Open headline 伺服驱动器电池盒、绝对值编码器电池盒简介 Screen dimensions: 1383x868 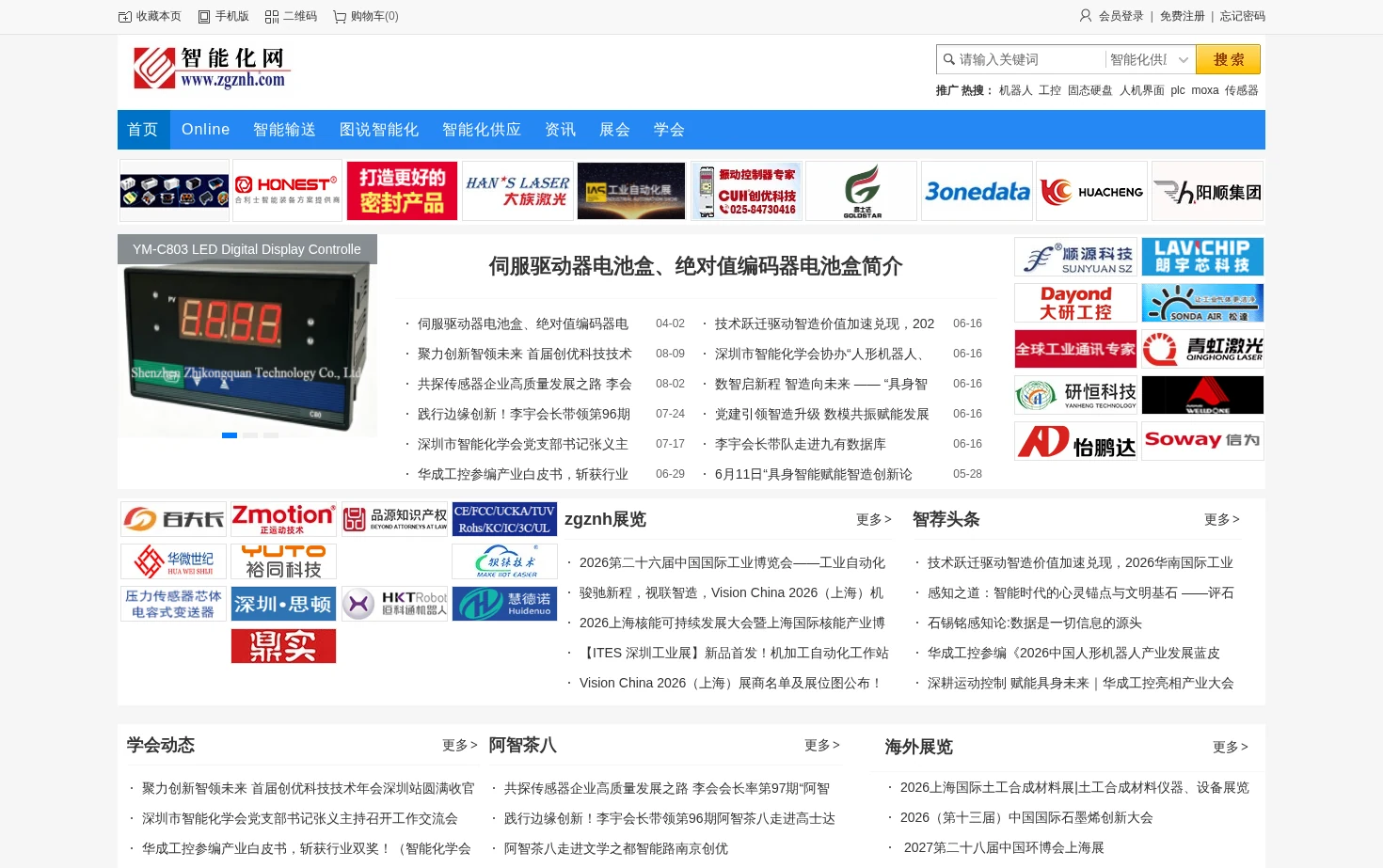695,266
